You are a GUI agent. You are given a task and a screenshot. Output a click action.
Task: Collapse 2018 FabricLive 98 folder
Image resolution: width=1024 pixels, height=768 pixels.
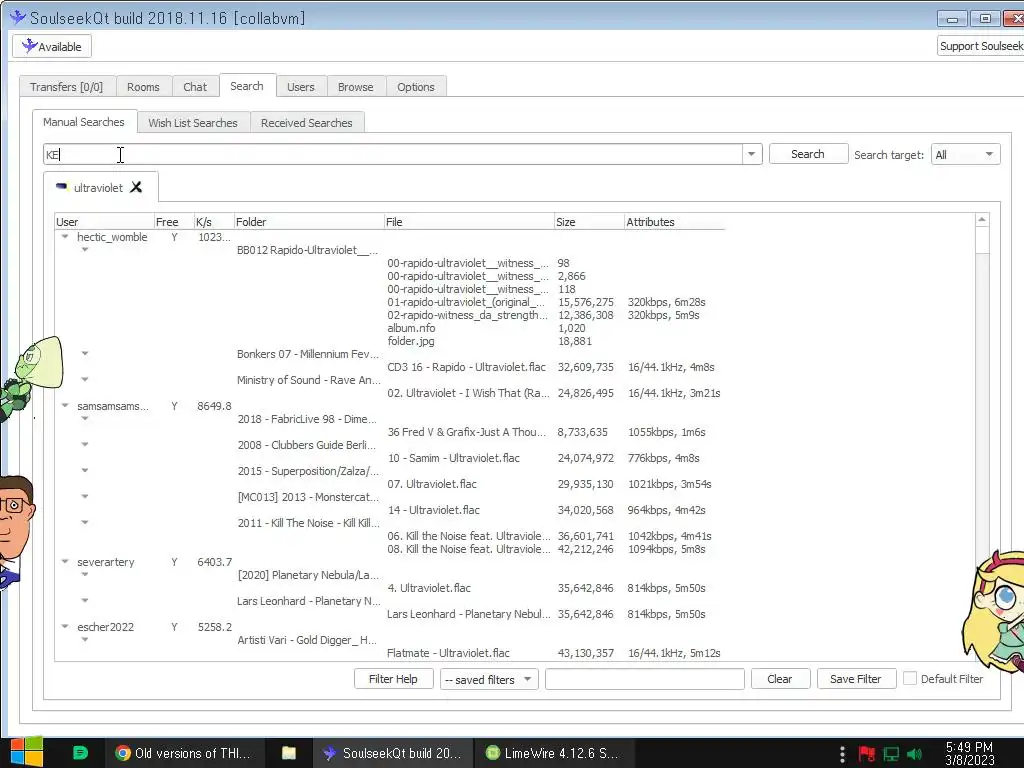tap(85, 419)
